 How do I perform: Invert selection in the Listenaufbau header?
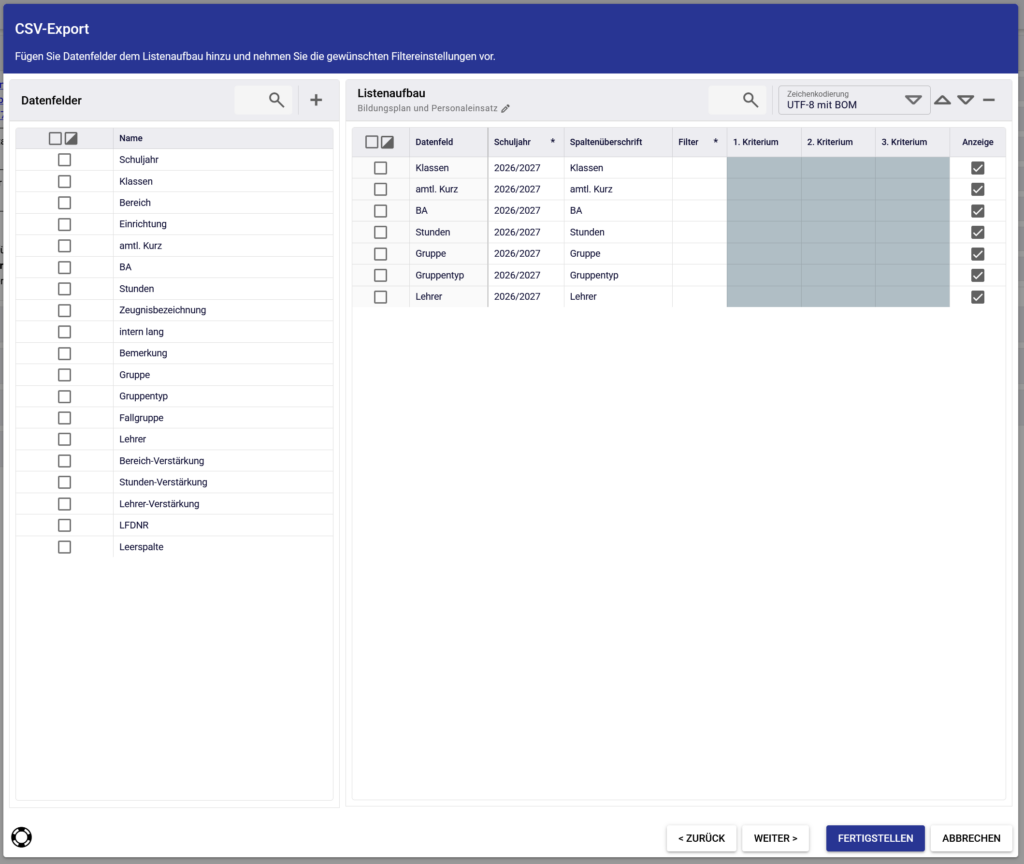point(387,142)
